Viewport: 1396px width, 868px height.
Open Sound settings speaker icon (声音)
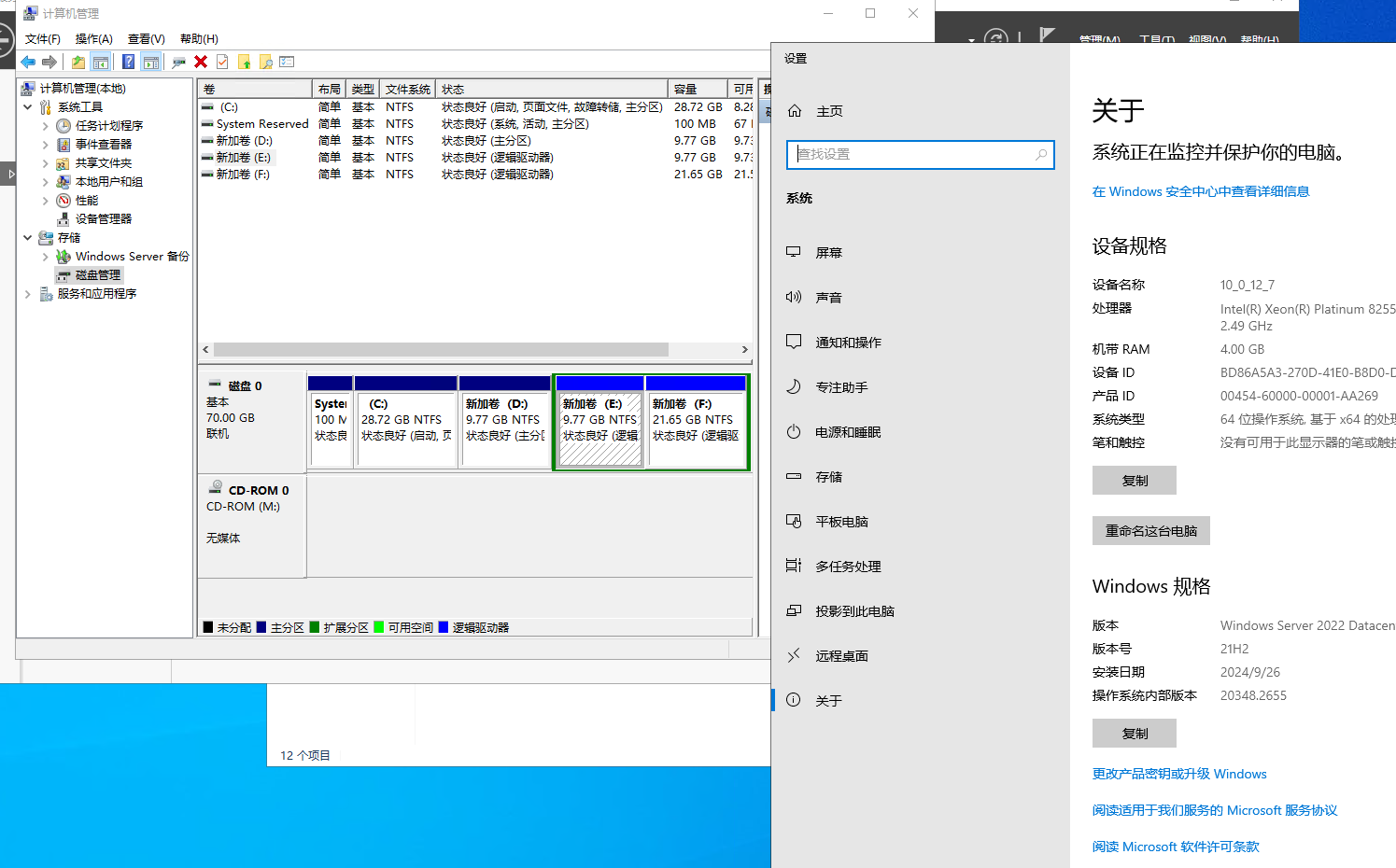point(794,298)
